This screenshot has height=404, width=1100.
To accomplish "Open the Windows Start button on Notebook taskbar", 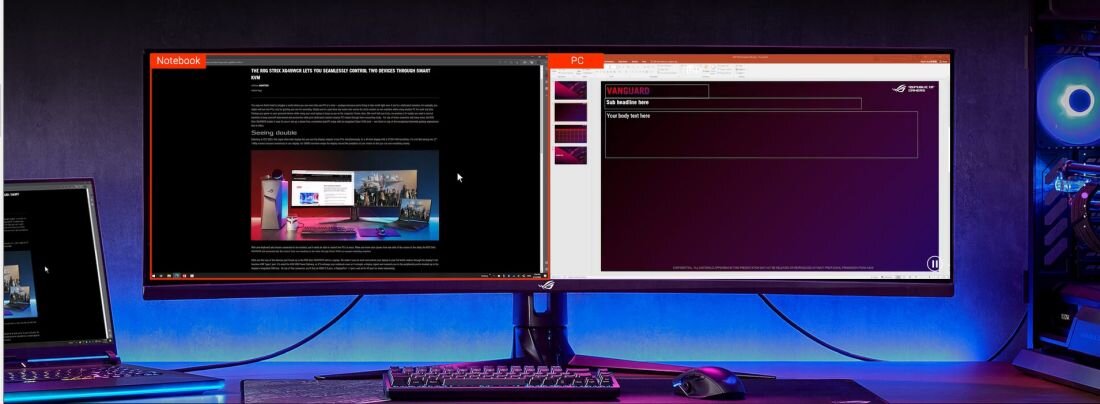I will click(x=155, y=276).
